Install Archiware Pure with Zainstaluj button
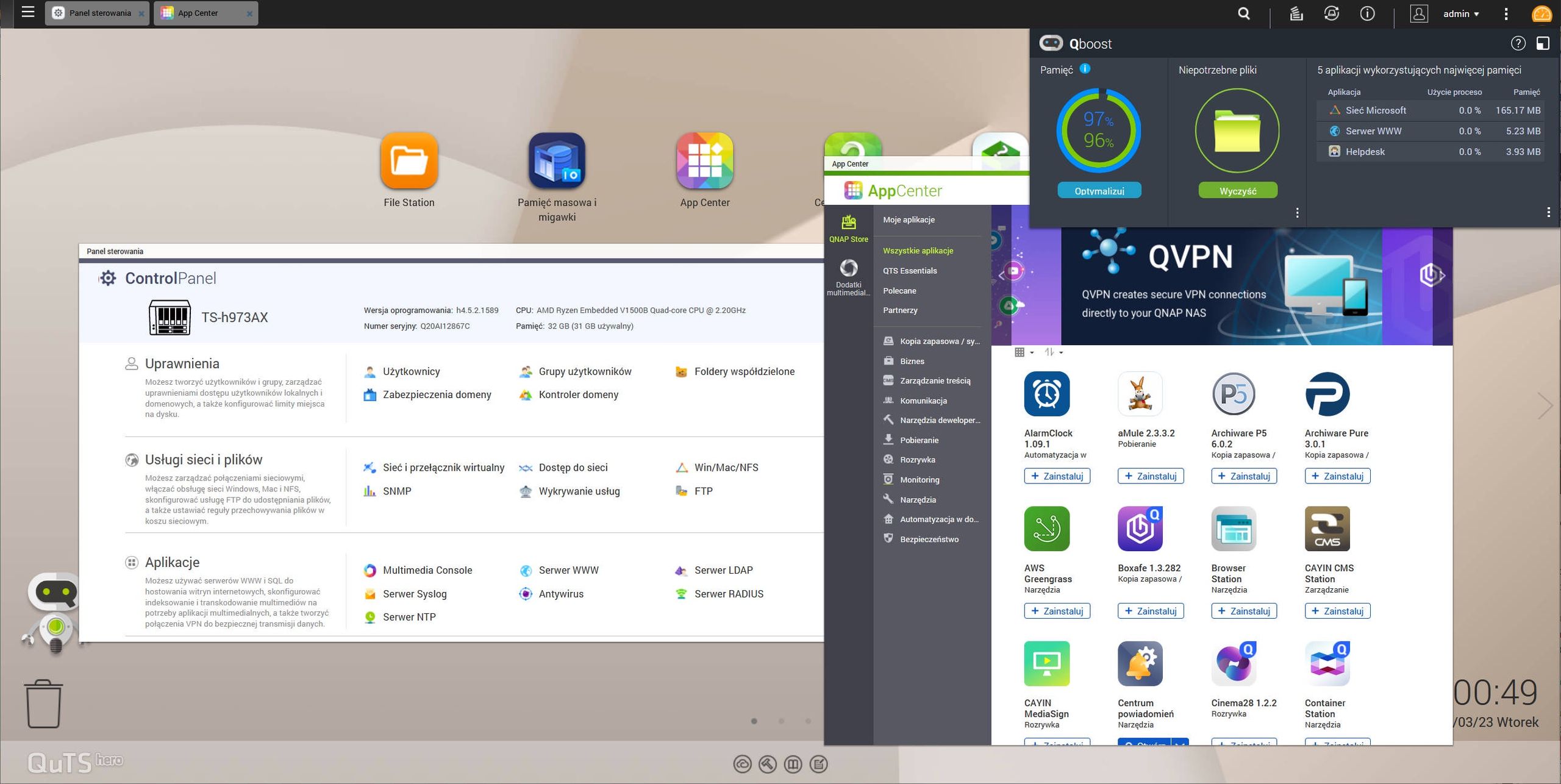 pos(1337,476)
